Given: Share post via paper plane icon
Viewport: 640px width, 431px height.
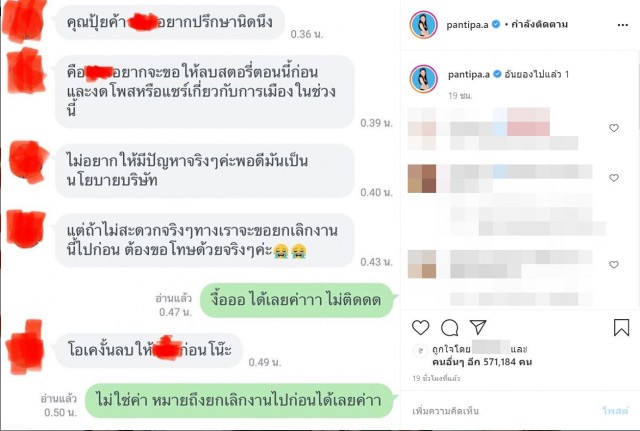Looking at the screenshot, I should point(478,327).
